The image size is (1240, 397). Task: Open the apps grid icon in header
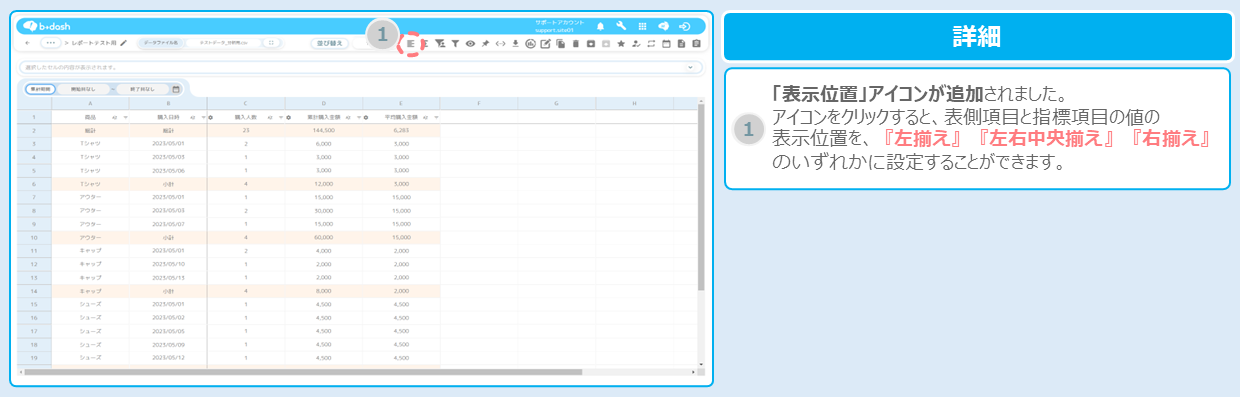pos(642,26)
